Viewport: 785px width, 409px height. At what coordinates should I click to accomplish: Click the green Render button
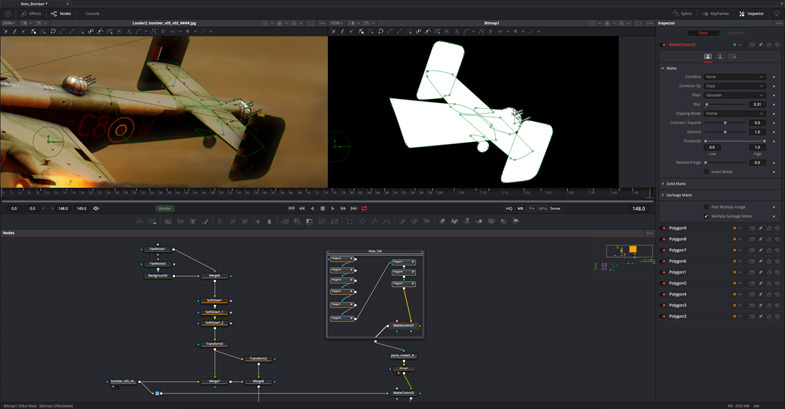coord(165,209)
